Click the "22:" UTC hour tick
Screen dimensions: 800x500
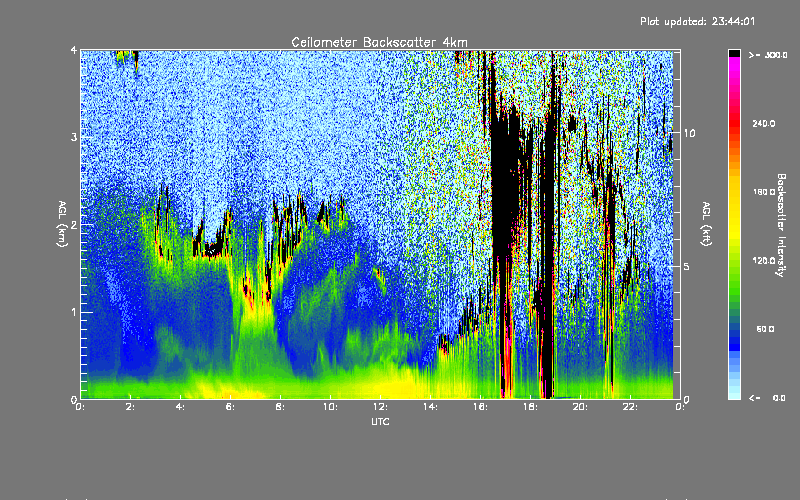[631, 407]
